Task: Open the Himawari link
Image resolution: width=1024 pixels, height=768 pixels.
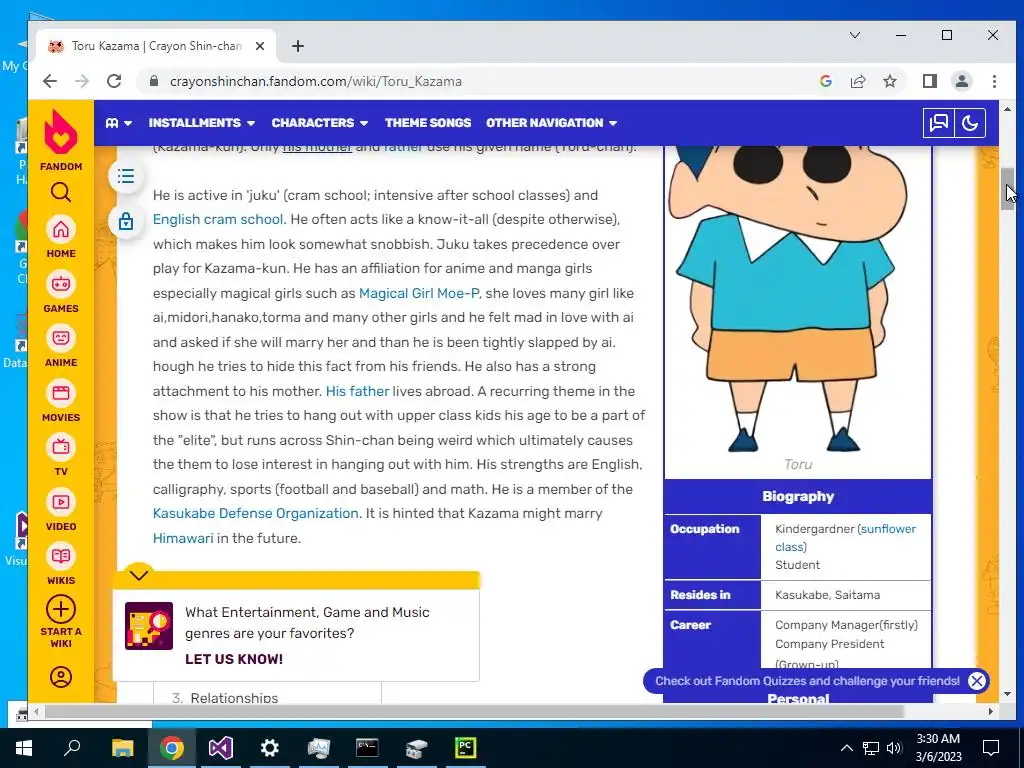Action: point(183,538)
